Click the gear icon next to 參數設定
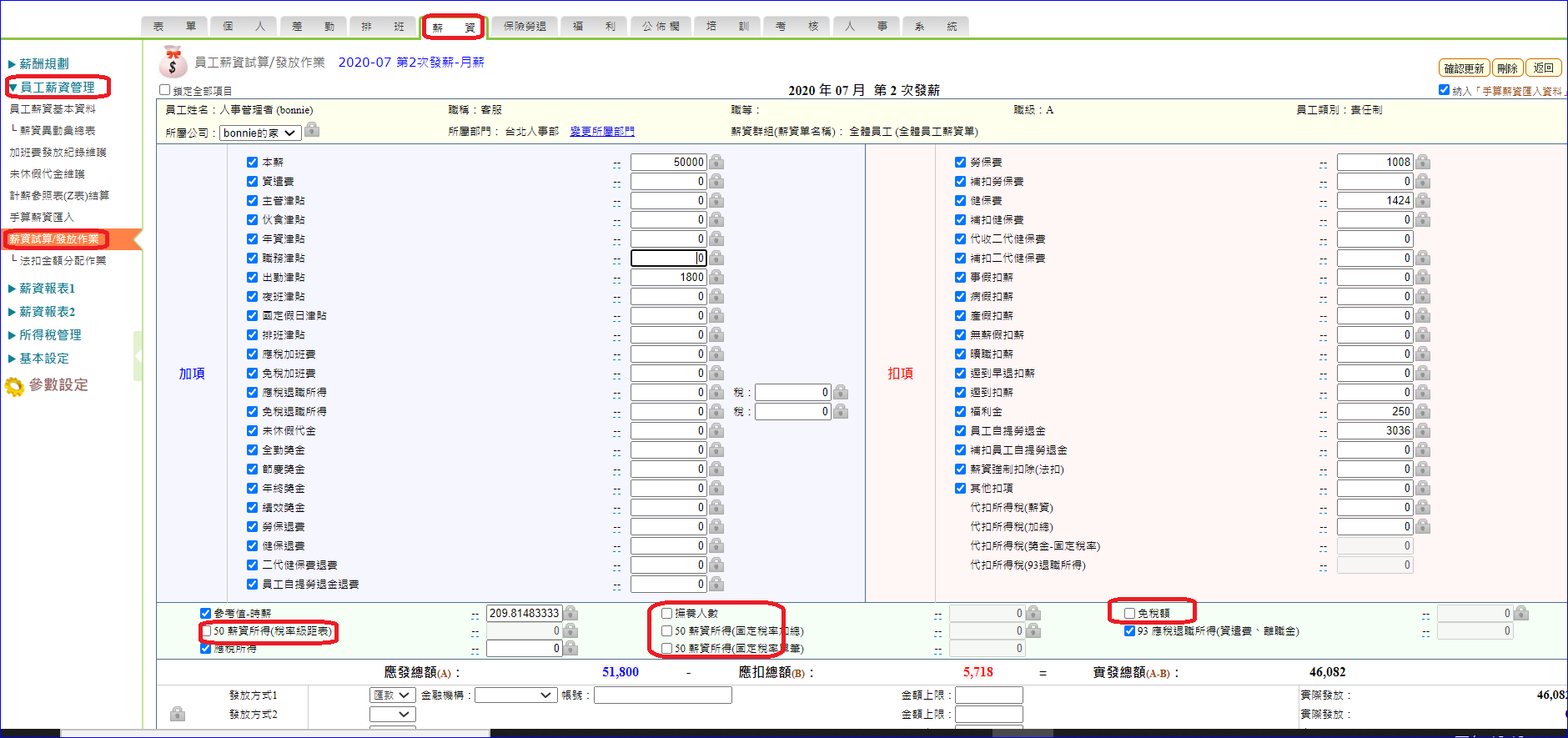Viewport: 1568px width, 738px height. pos(14,386)
